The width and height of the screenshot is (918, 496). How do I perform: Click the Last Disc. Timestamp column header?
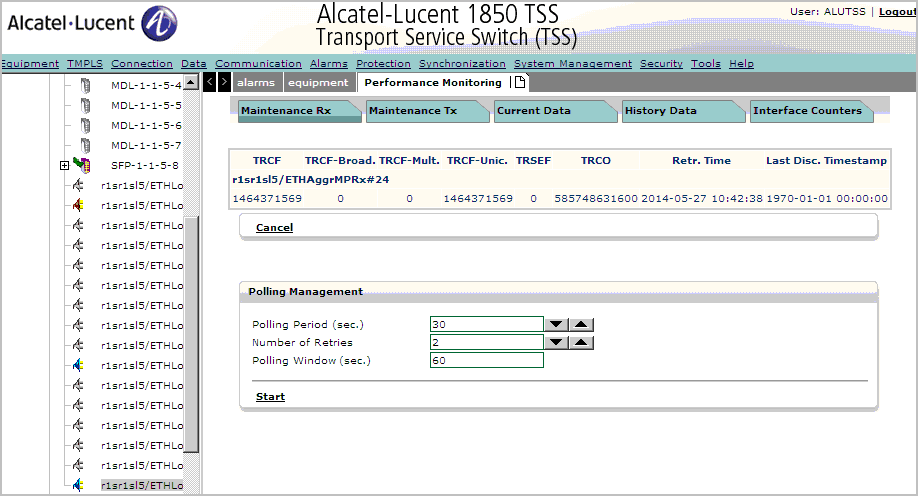[827, 160]
